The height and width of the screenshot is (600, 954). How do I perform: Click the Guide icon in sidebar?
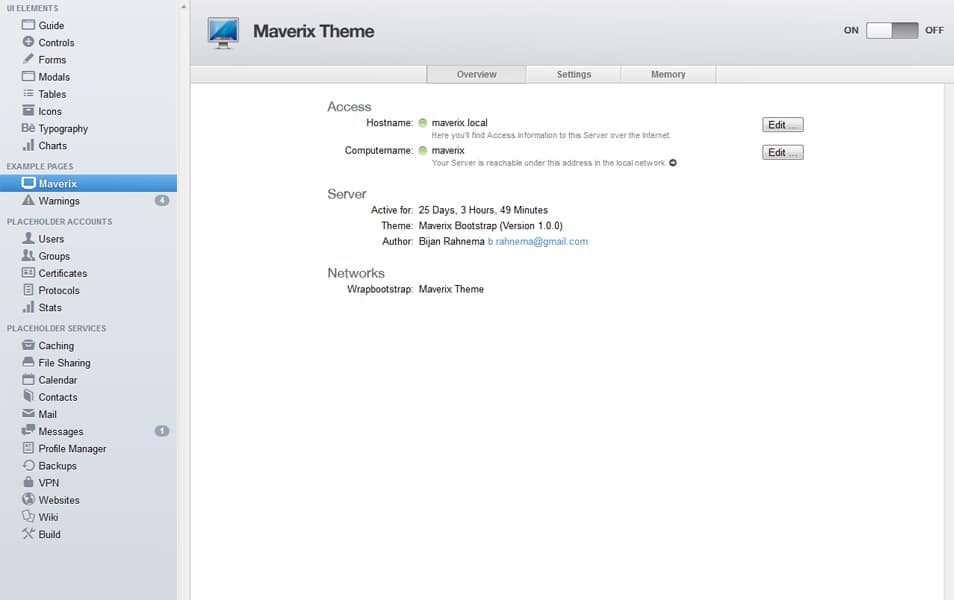tap(28, 25)
